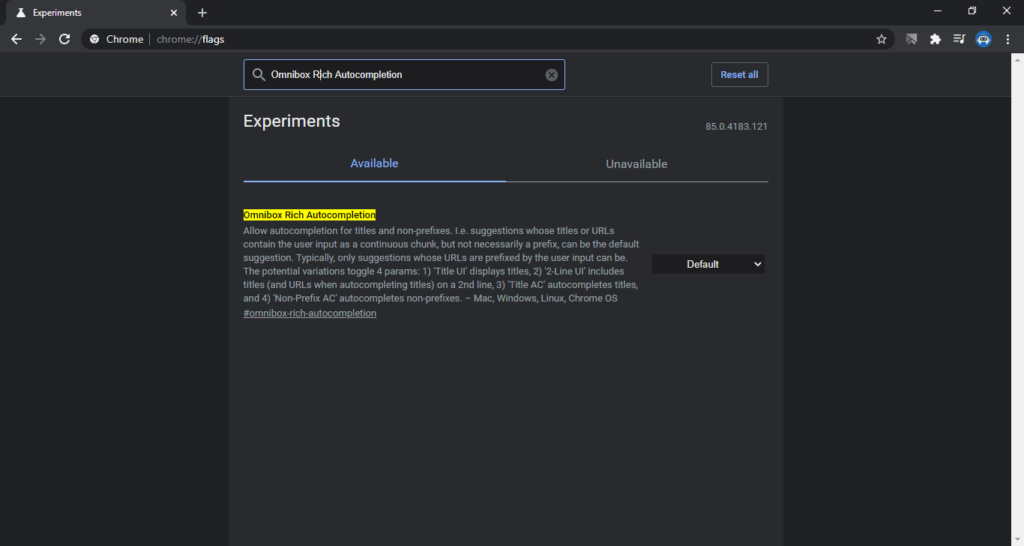This screenshot has height=546, width=1024.
Task: Click the Reset all button
Action: (739, 74)
